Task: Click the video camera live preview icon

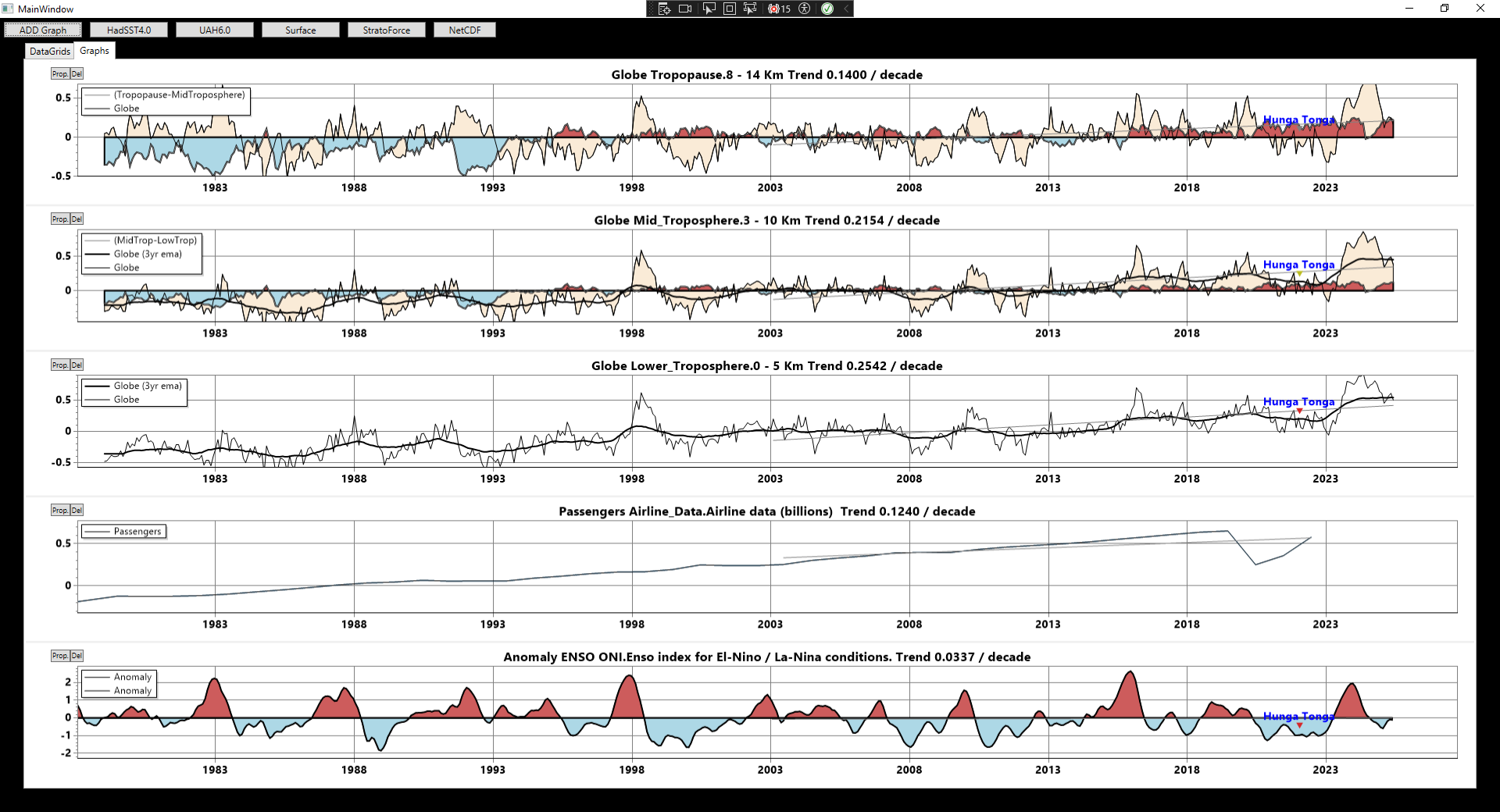Action: pyautogui.click(x=685, y=9)
